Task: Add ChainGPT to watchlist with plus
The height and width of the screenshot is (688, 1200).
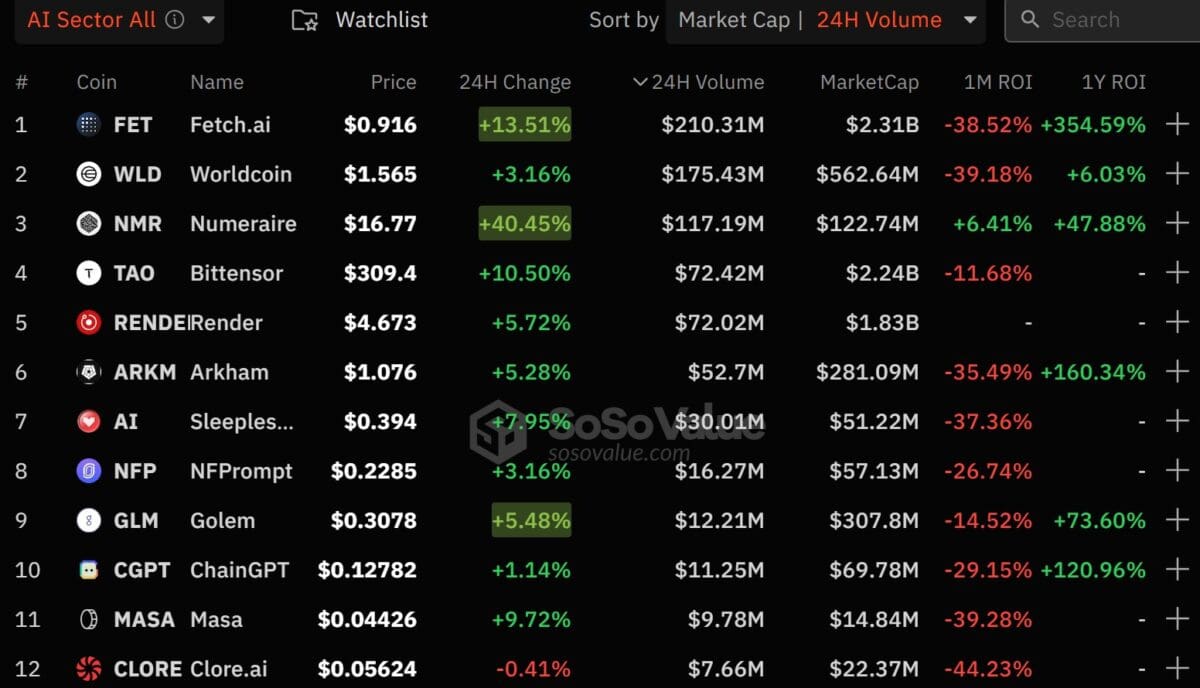Action: click(x=1177, y=570)
